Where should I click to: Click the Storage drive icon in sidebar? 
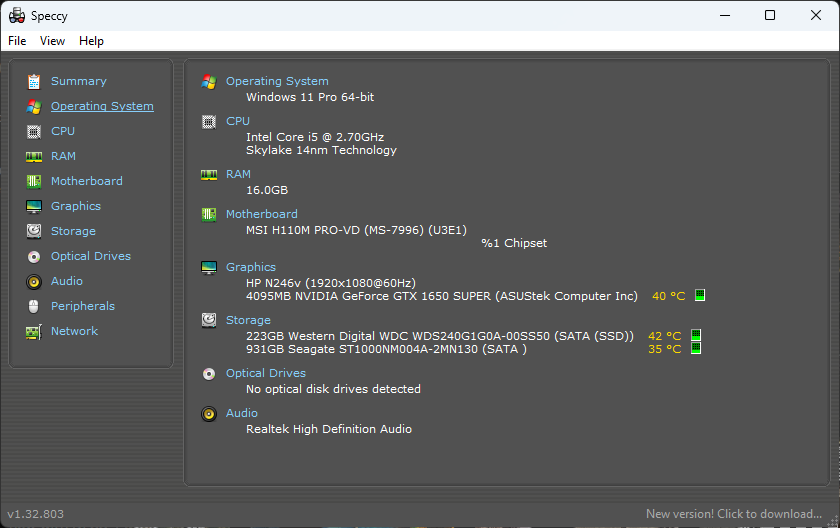34,231
